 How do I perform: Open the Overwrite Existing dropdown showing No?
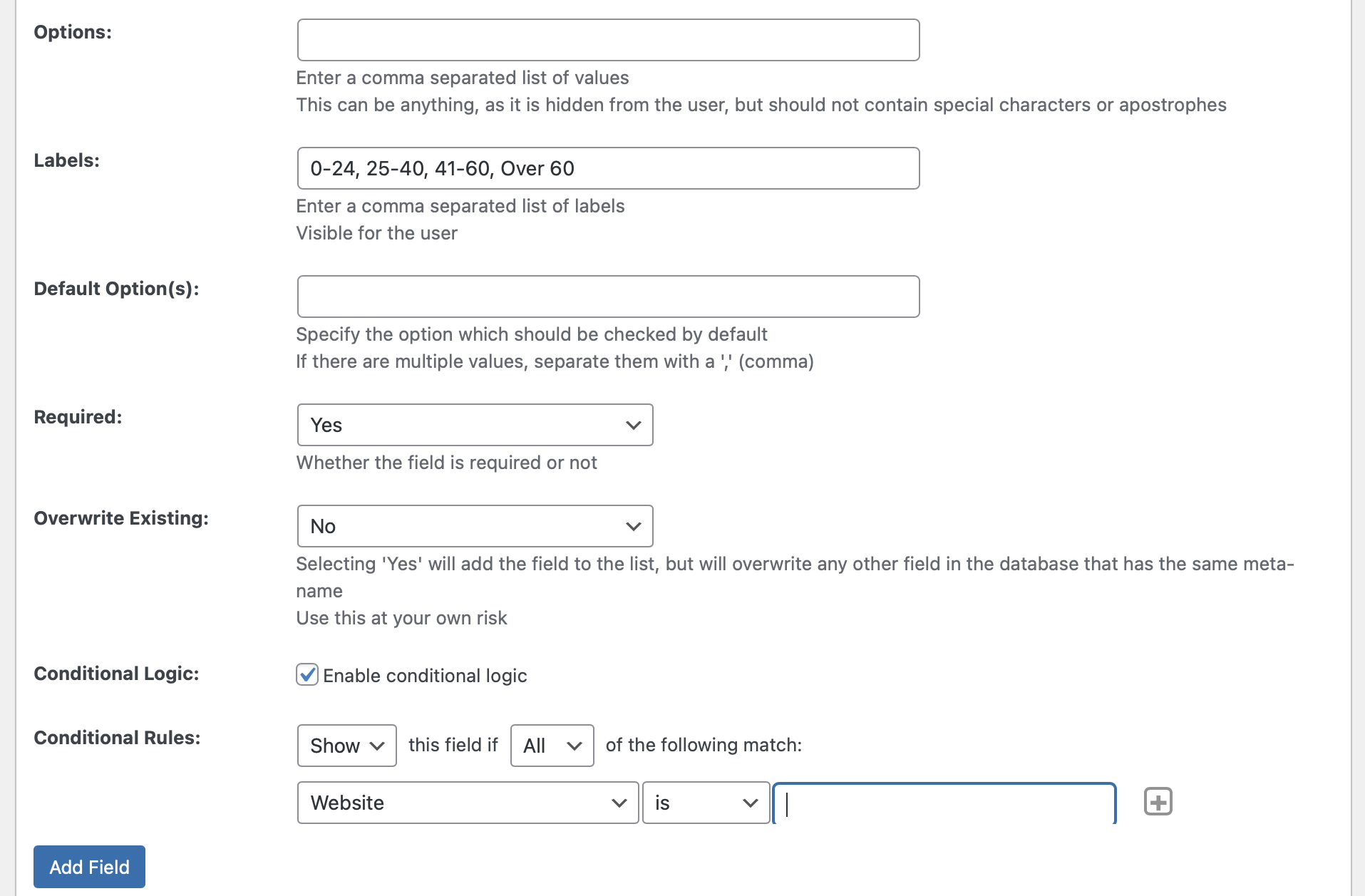click(475, 526)
